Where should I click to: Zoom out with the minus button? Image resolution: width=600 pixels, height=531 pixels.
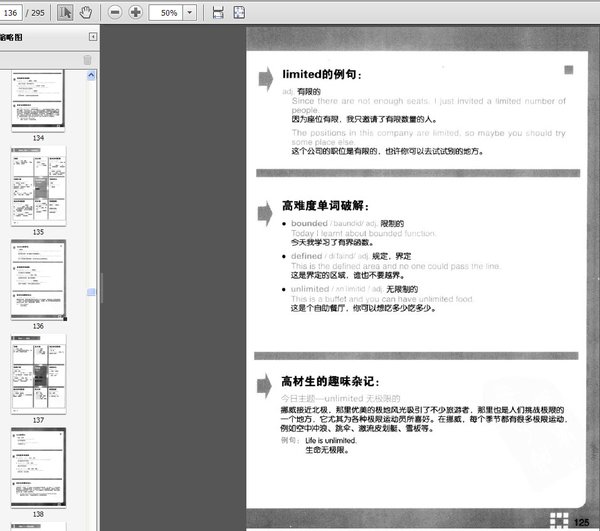tap(114, 13)
